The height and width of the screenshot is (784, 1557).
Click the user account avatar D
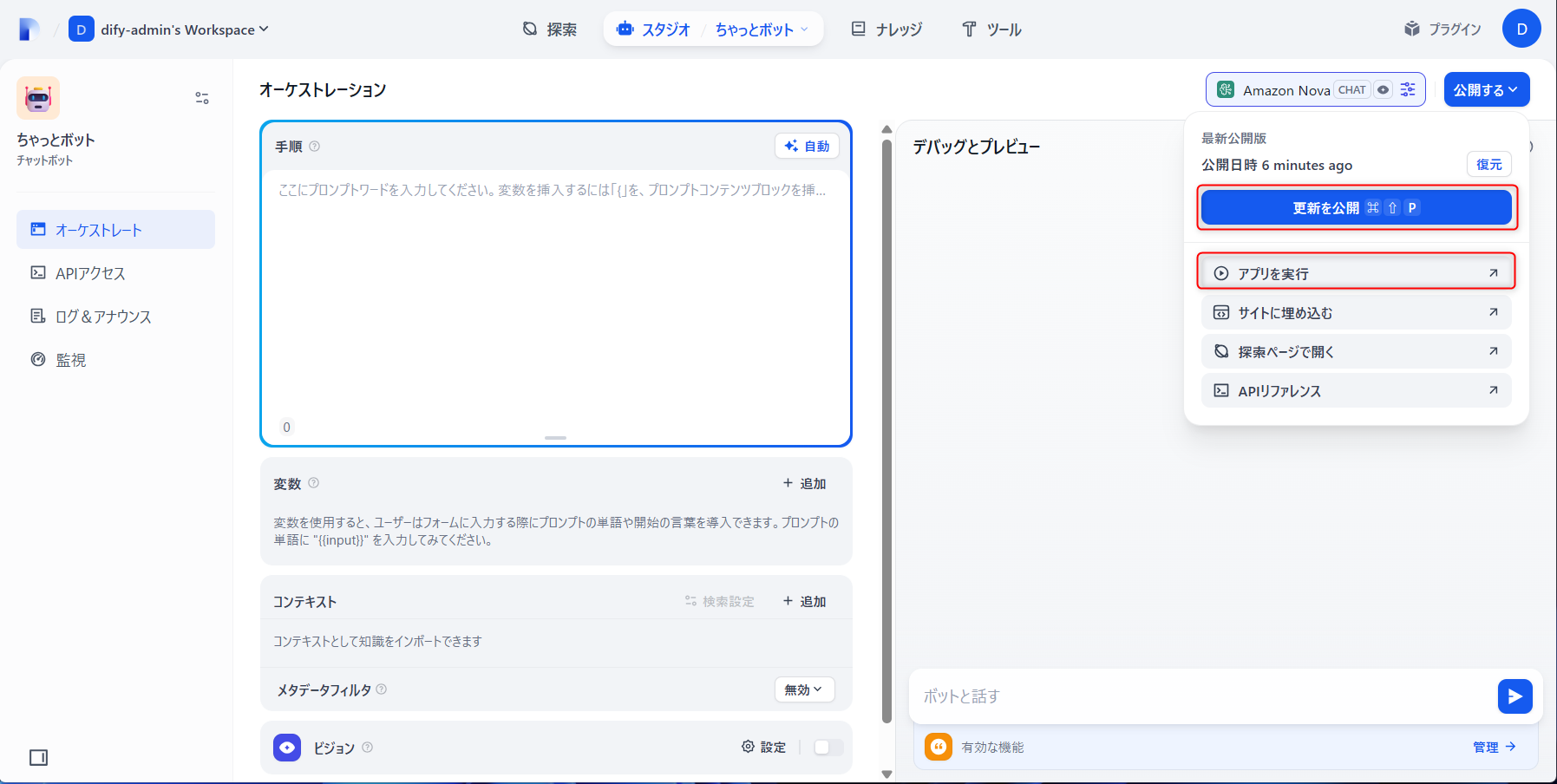click(x=1521, y=29)
